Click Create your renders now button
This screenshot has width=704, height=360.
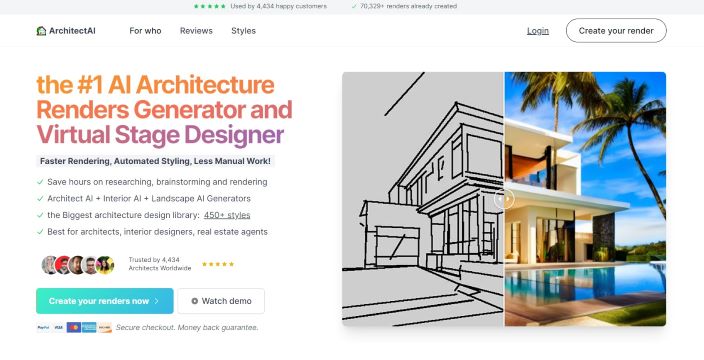pyautogui.click(x=105, y=301)
